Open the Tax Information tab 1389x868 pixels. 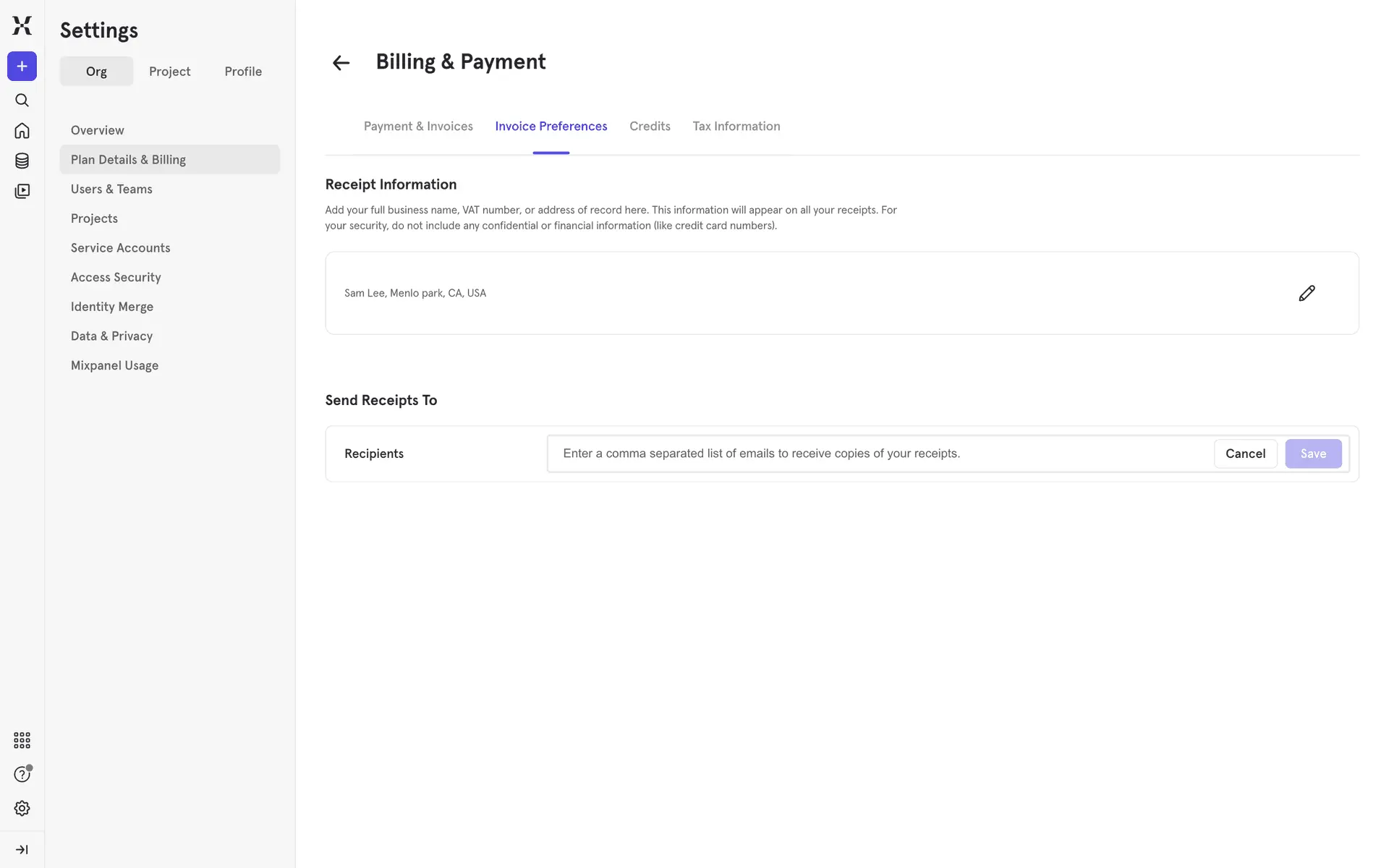736,126
